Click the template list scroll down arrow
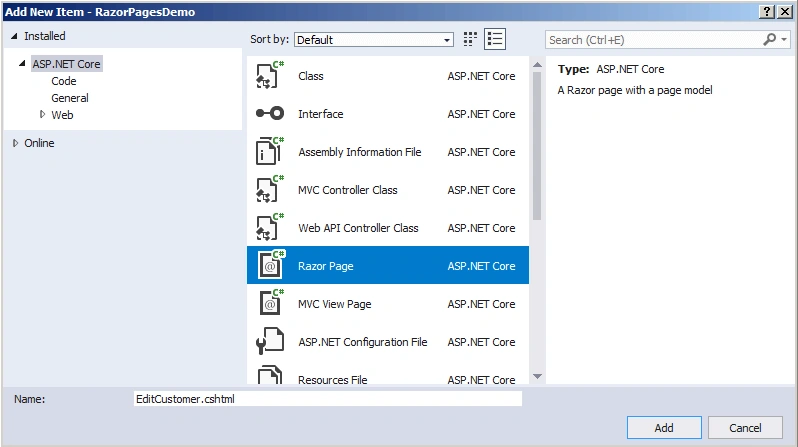The width and height of the screenshot is (798, 447). 537,376
